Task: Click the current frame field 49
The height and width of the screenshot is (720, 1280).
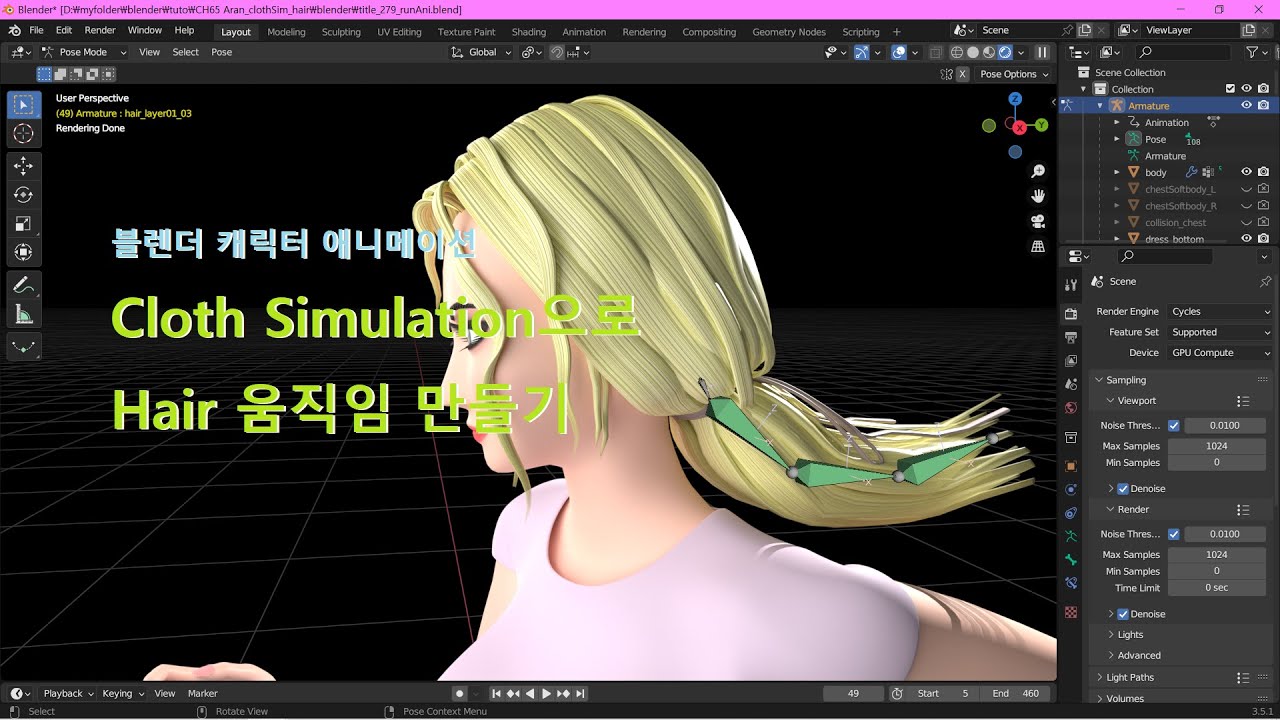Action: [x=853, y=693]
